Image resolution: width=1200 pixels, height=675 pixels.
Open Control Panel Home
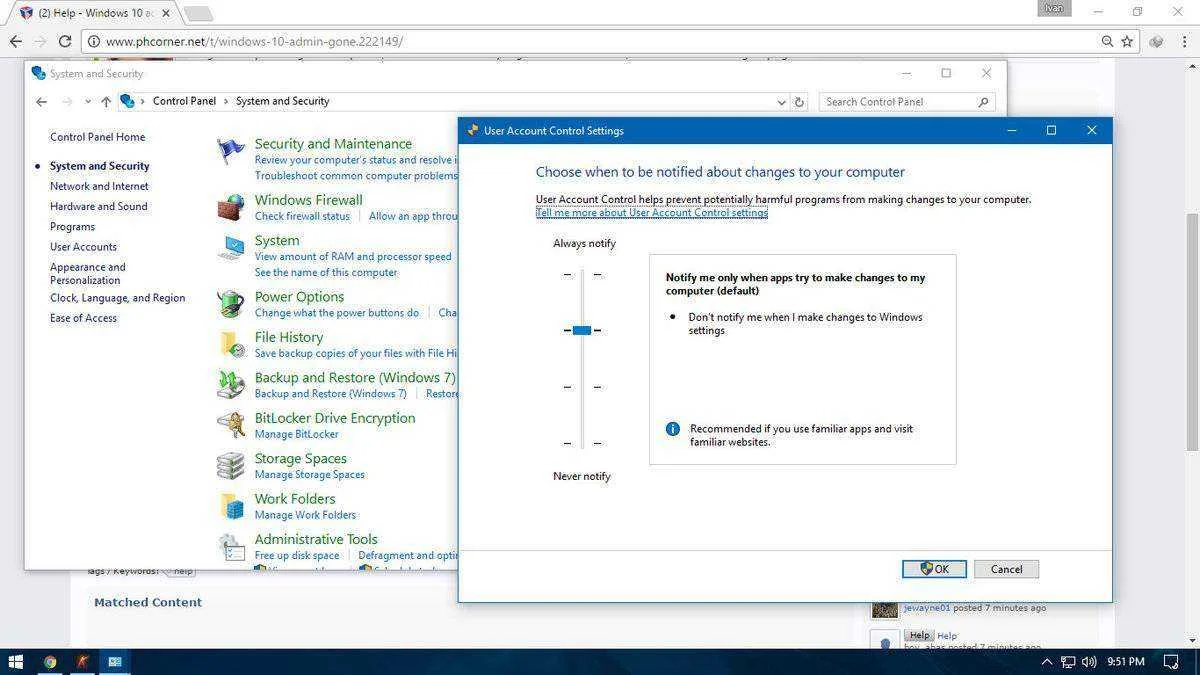click(x=97, y=137)
